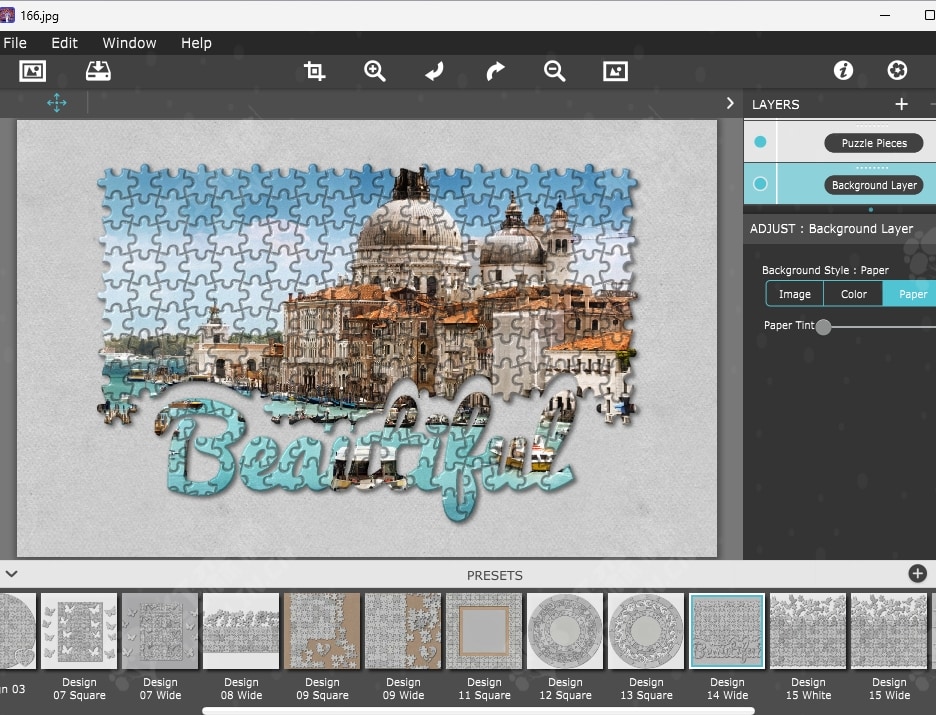Open the File menu
Screen dimensions: 936x715
(15, 43)
